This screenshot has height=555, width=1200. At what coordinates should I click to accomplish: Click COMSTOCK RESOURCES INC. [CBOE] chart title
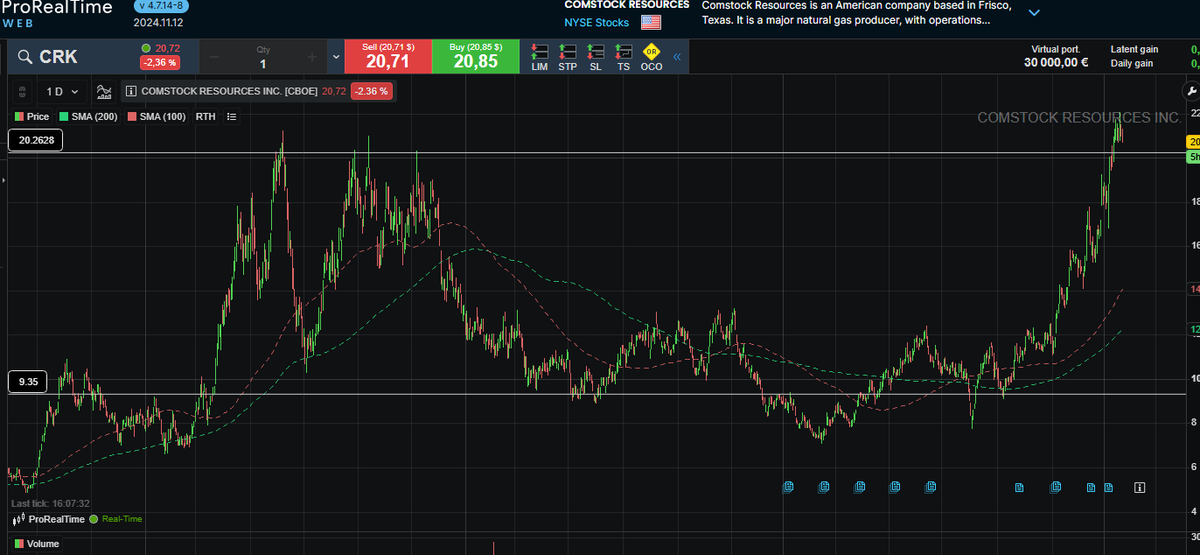(230, 91)
